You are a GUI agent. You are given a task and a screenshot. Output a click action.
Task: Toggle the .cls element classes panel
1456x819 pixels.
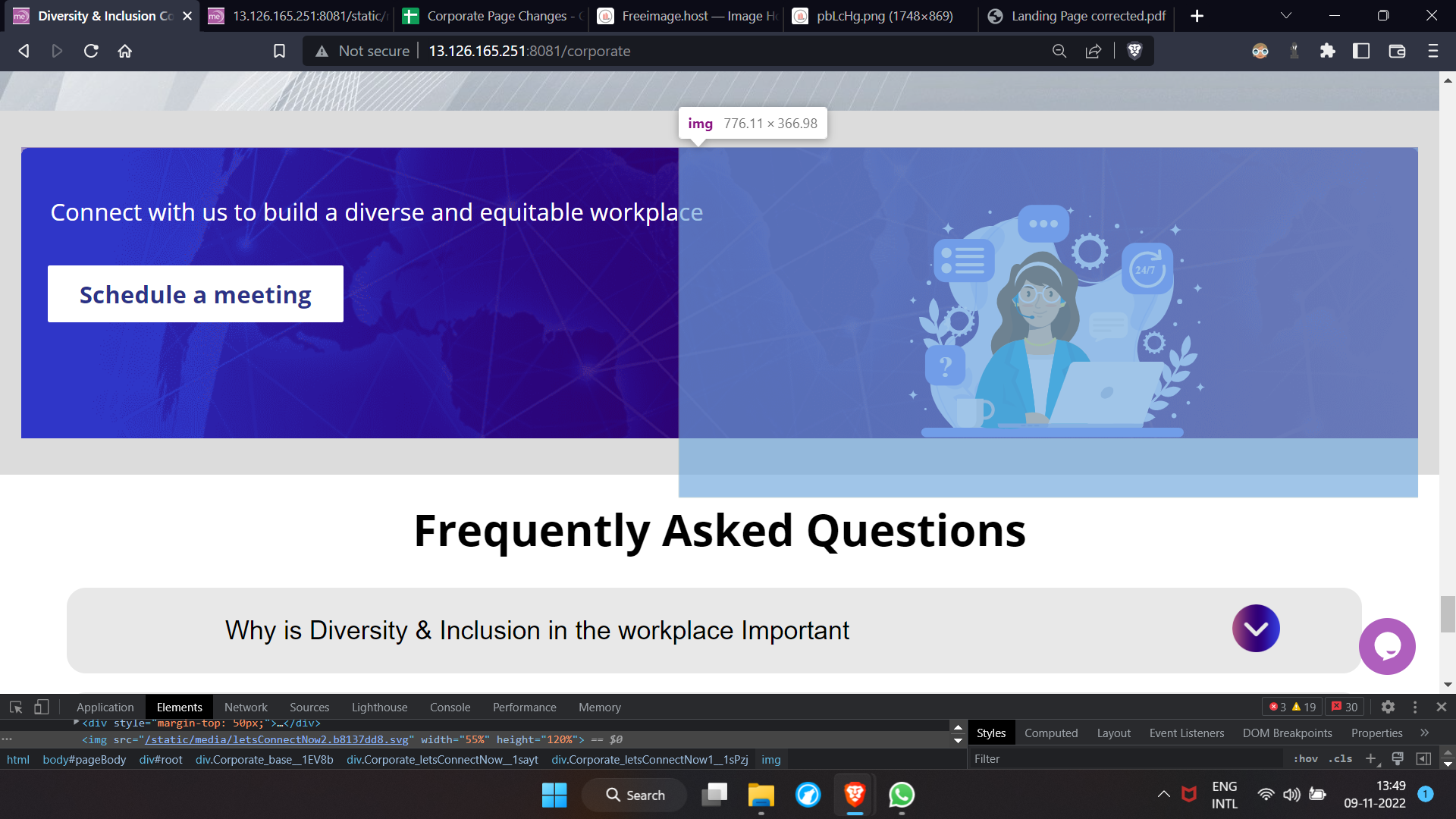point(1341,758)
